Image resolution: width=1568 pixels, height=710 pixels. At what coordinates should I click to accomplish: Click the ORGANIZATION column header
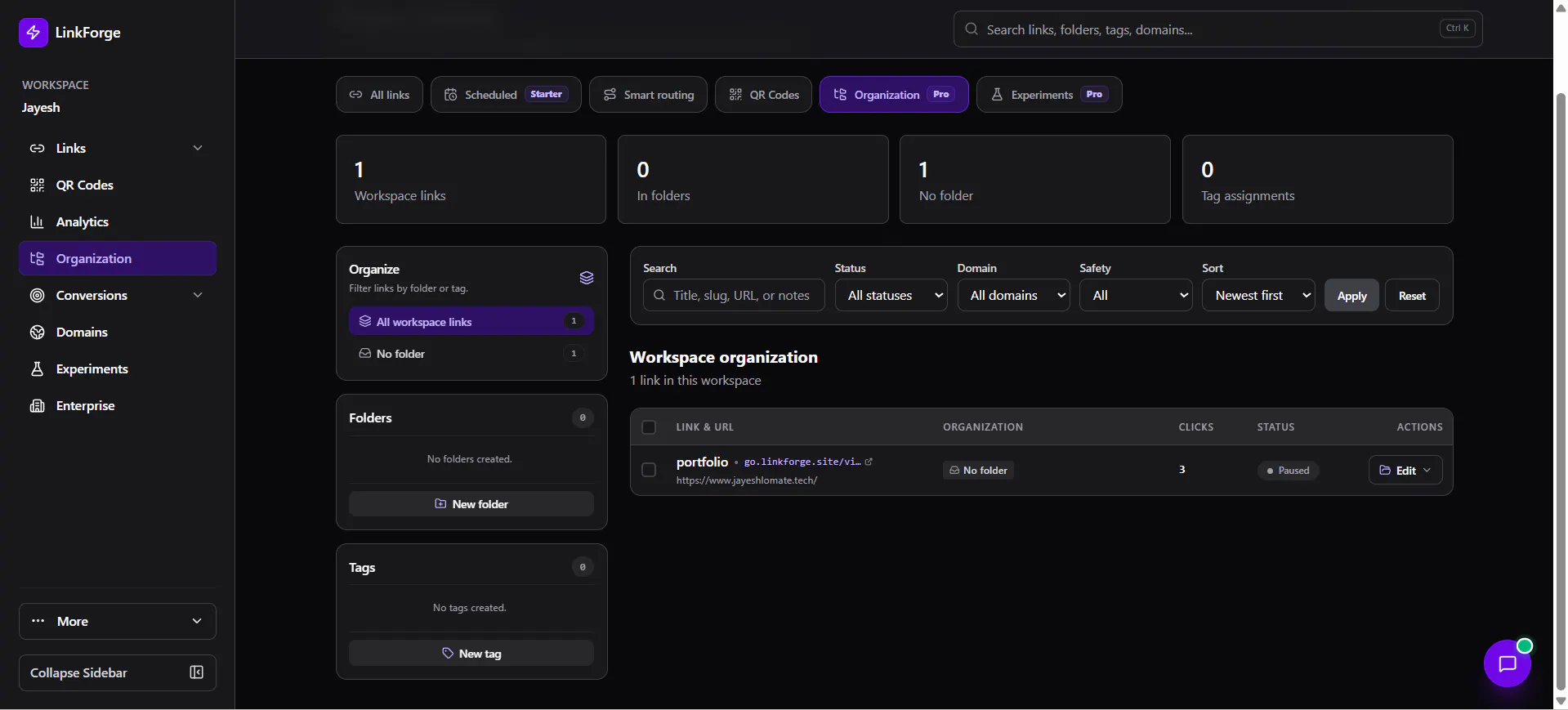(983, 427)
